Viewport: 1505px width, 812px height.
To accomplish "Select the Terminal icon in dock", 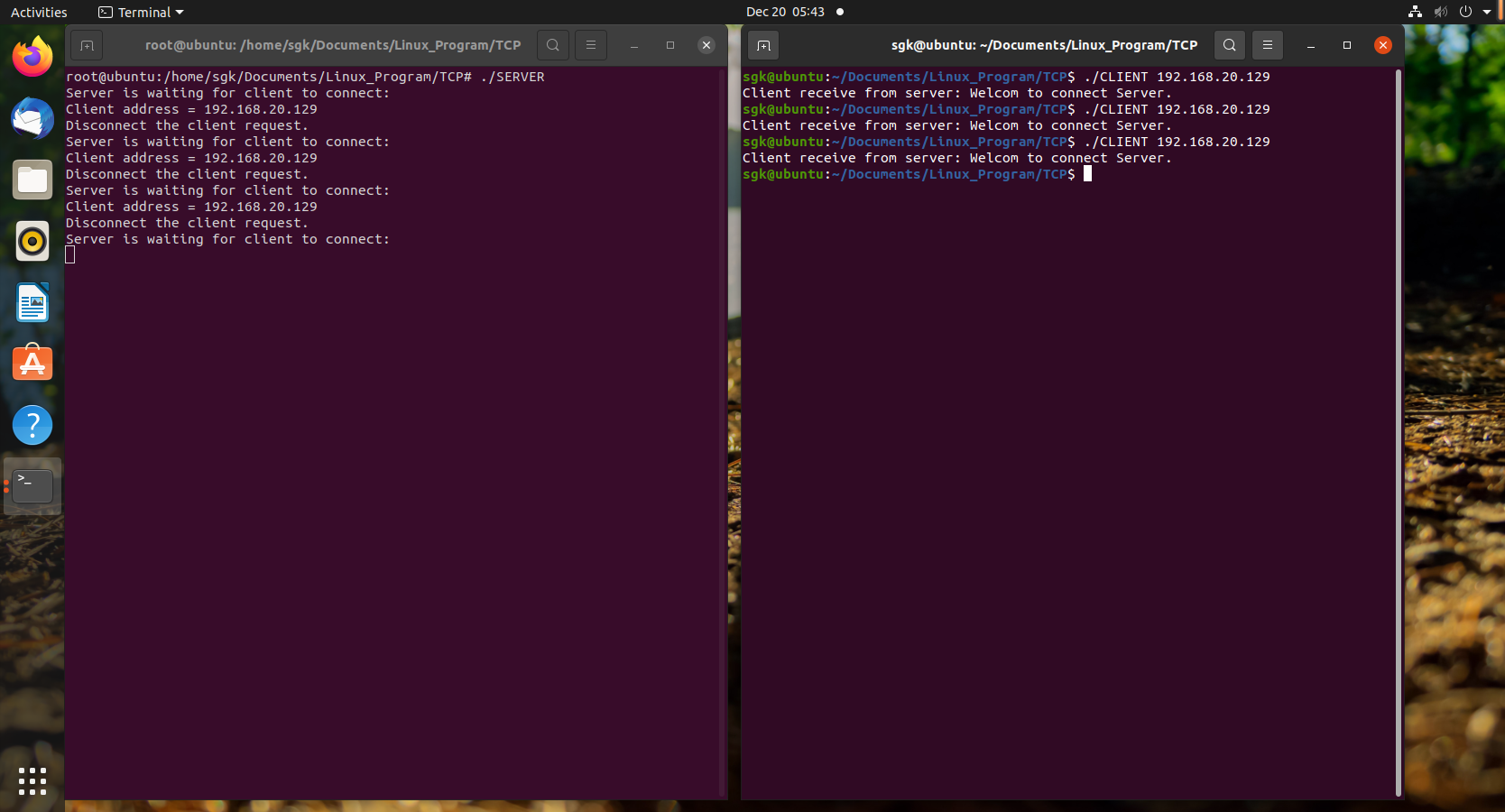I will click(32, 486).
